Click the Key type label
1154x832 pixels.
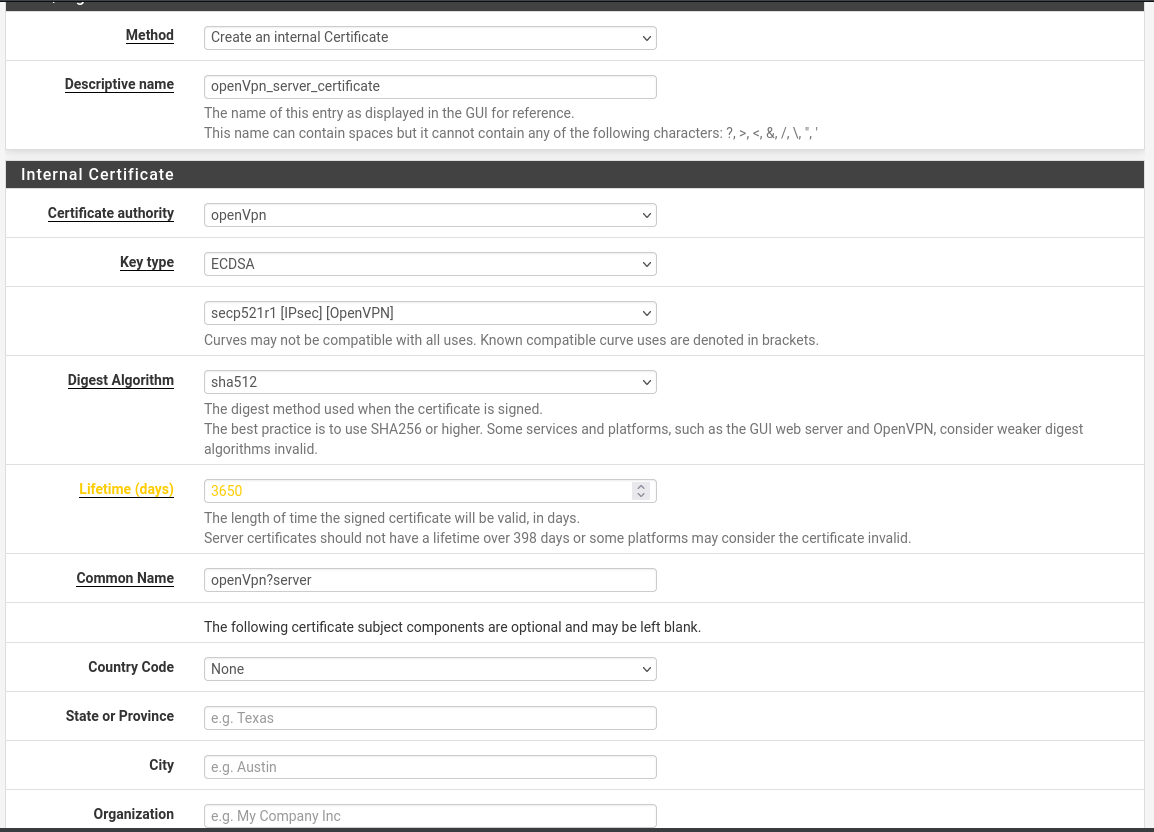pos(147,262)
